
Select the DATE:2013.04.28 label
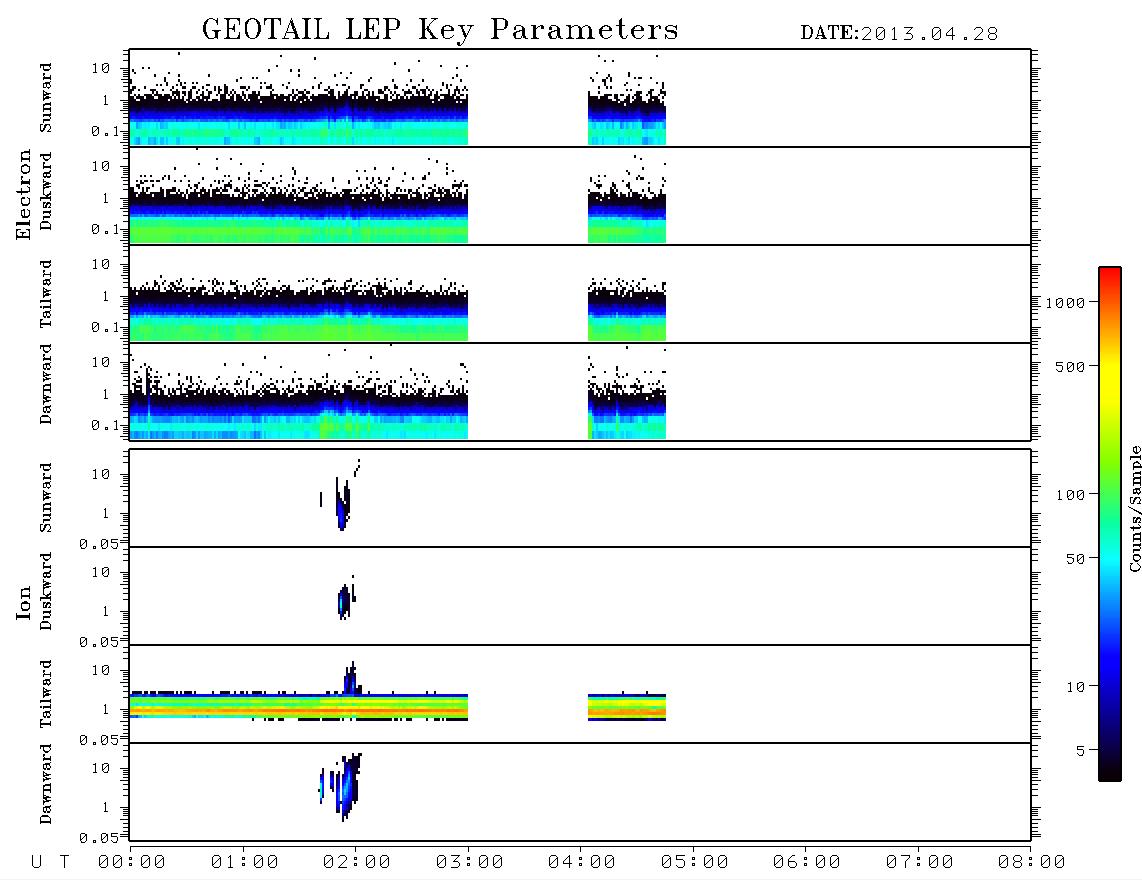899,34
